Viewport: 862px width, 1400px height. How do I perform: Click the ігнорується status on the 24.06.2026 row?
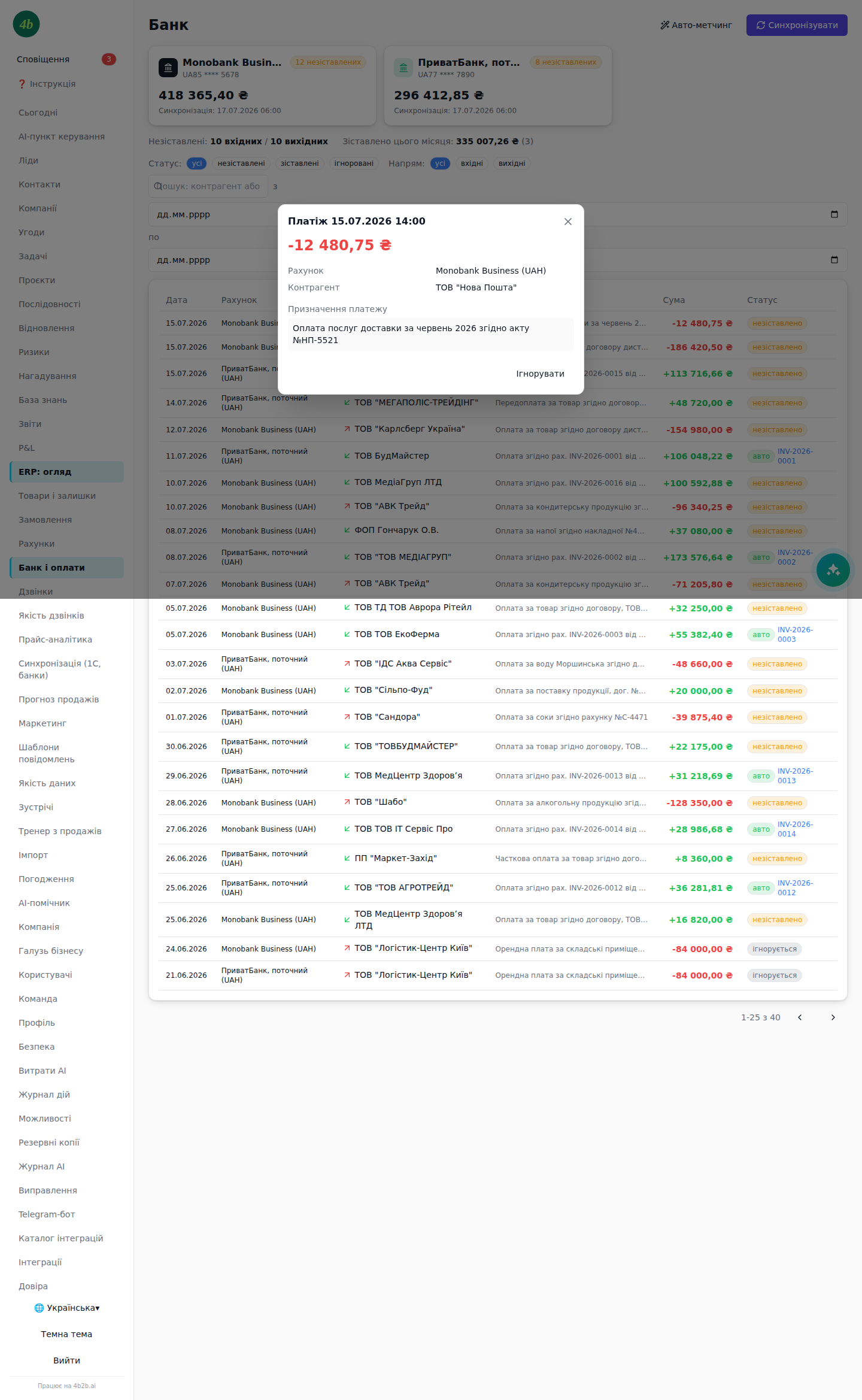tap(775, 949)
